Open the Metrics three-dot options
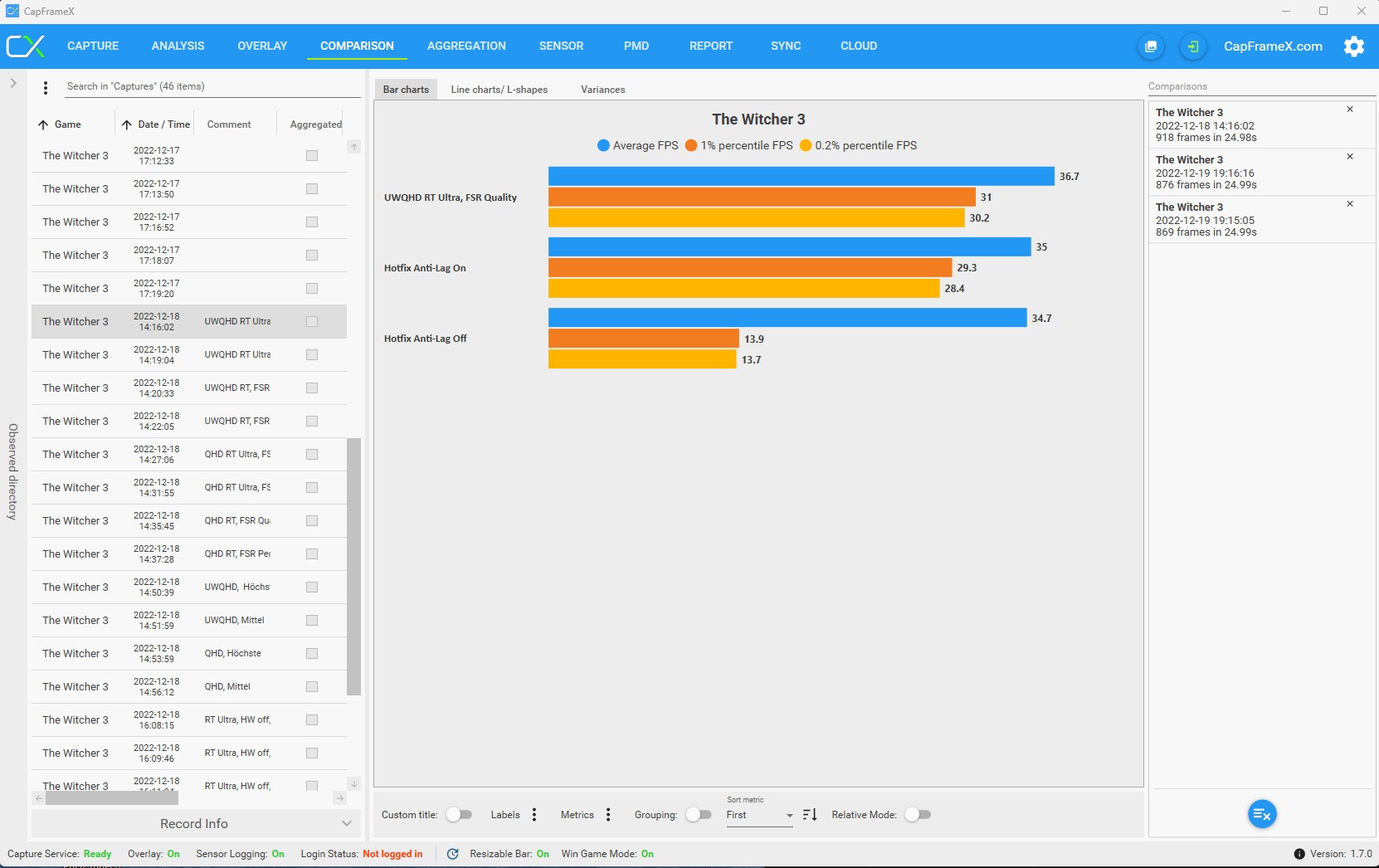 [x=608, y=815]
